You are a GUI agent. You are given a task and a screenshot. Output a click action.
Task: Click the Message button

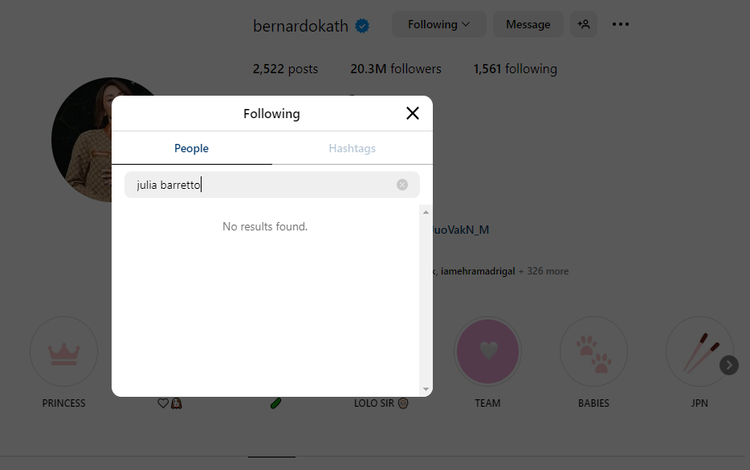tap(528, 24)
